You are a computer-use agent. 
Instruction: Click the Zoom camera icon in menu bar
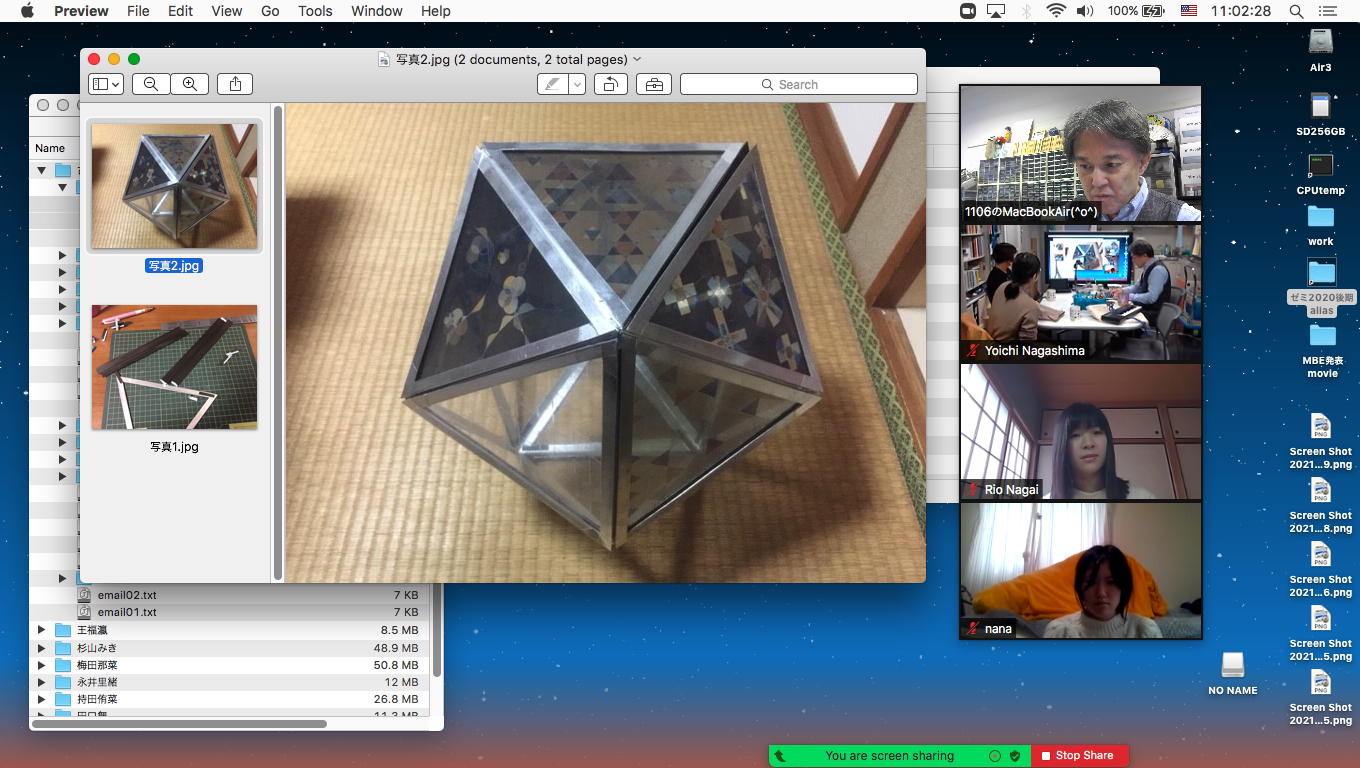(x=967, y=11)
